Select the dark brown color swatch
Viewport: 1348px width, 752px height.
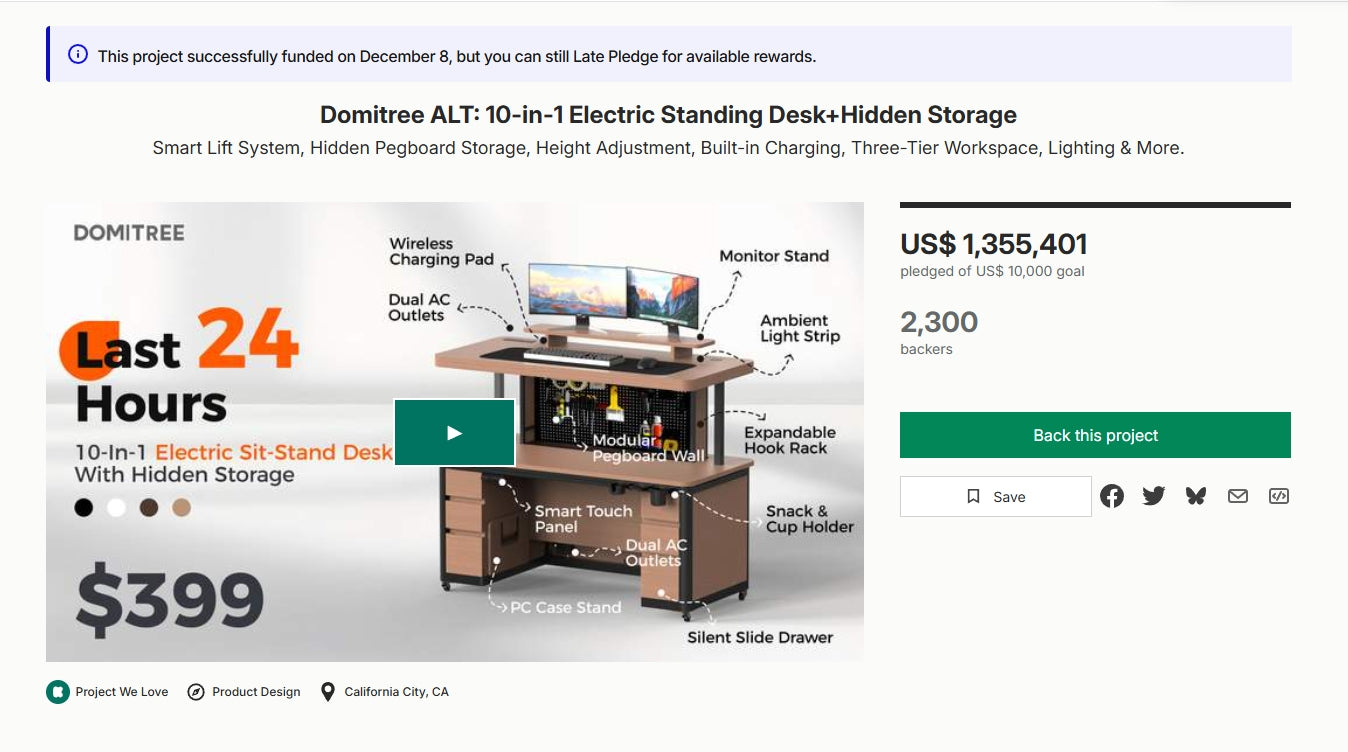click(149, 508)
